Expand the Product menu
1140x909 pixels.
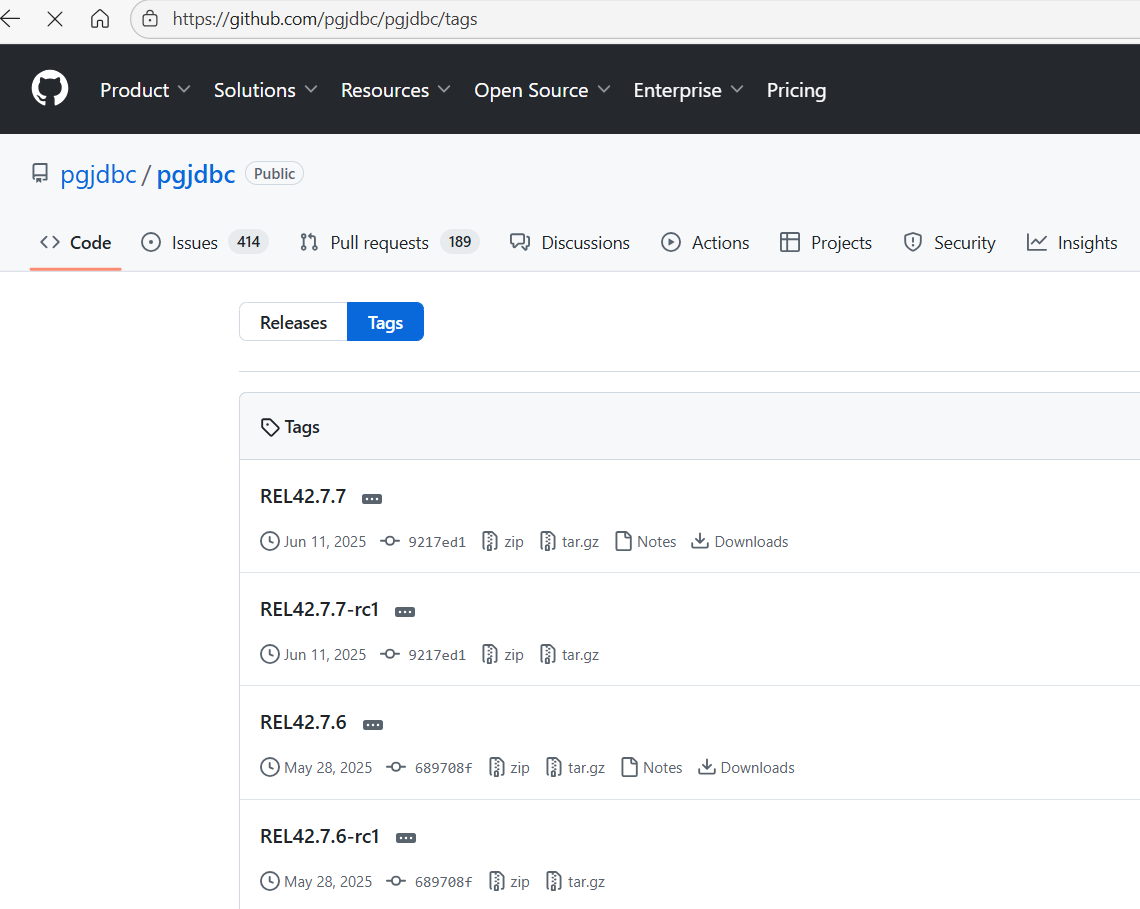coord(145,90)
